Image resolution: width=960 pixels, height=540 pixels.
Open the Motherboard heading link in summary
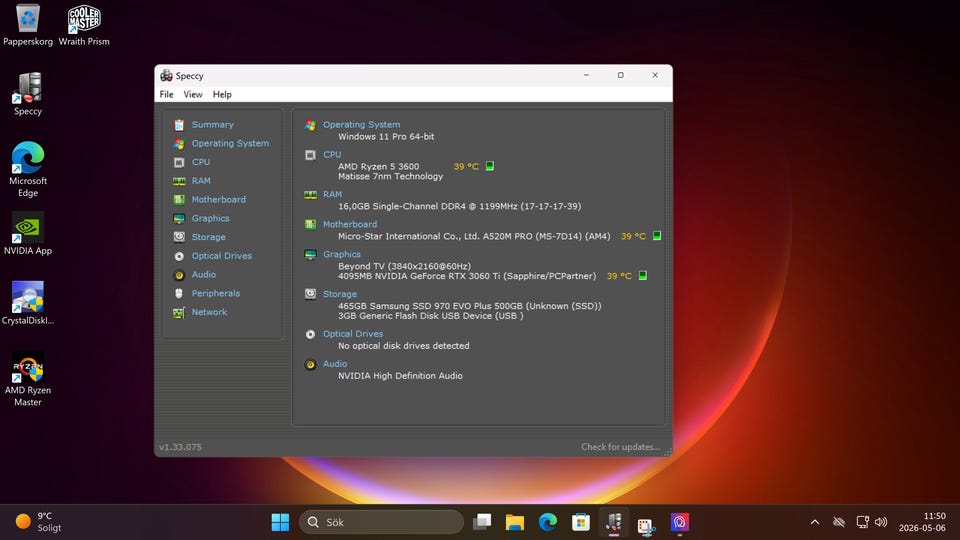point(350,224)
